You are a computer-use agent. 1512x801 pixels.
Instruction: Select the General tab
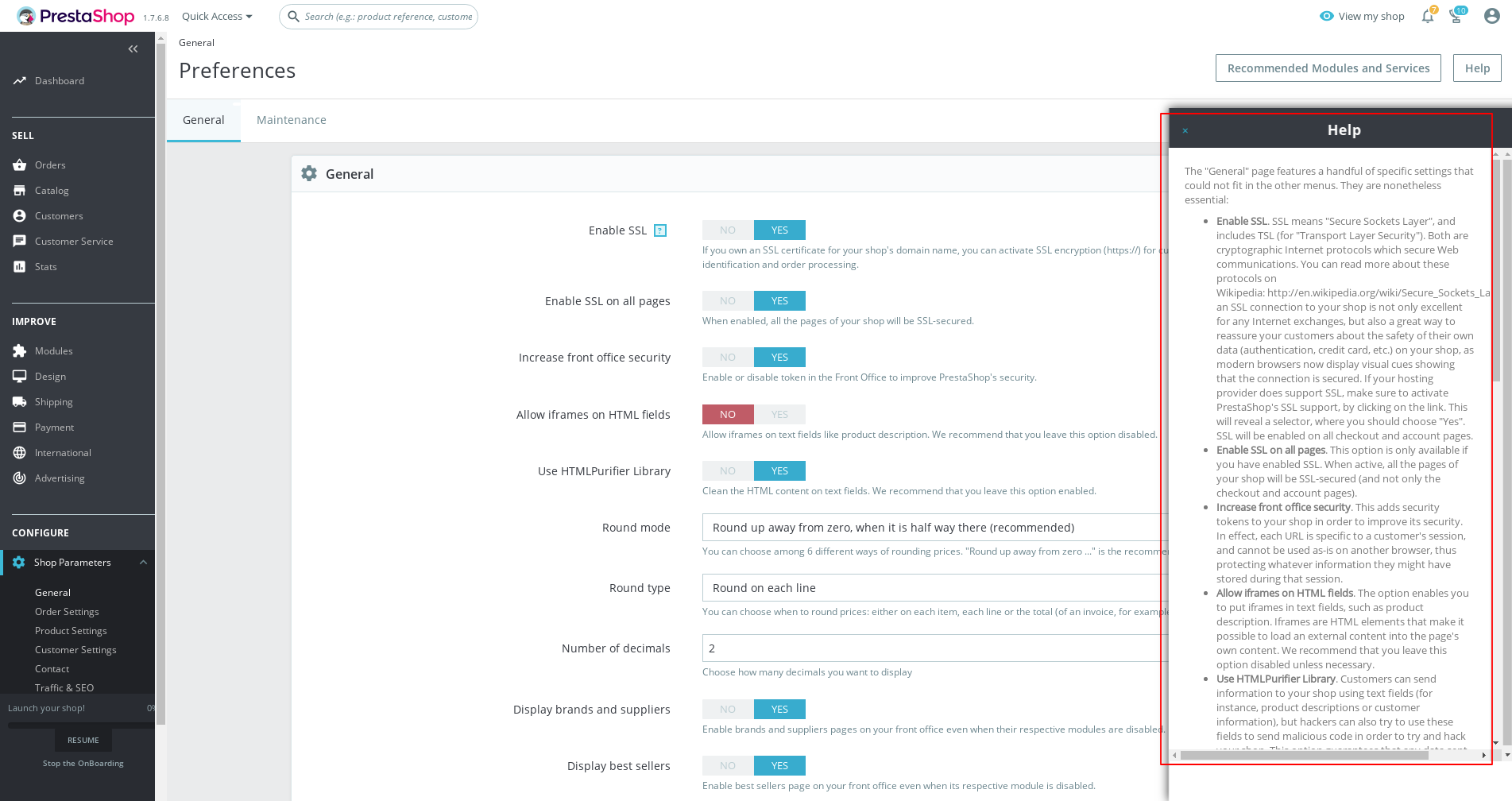(203, 120)
